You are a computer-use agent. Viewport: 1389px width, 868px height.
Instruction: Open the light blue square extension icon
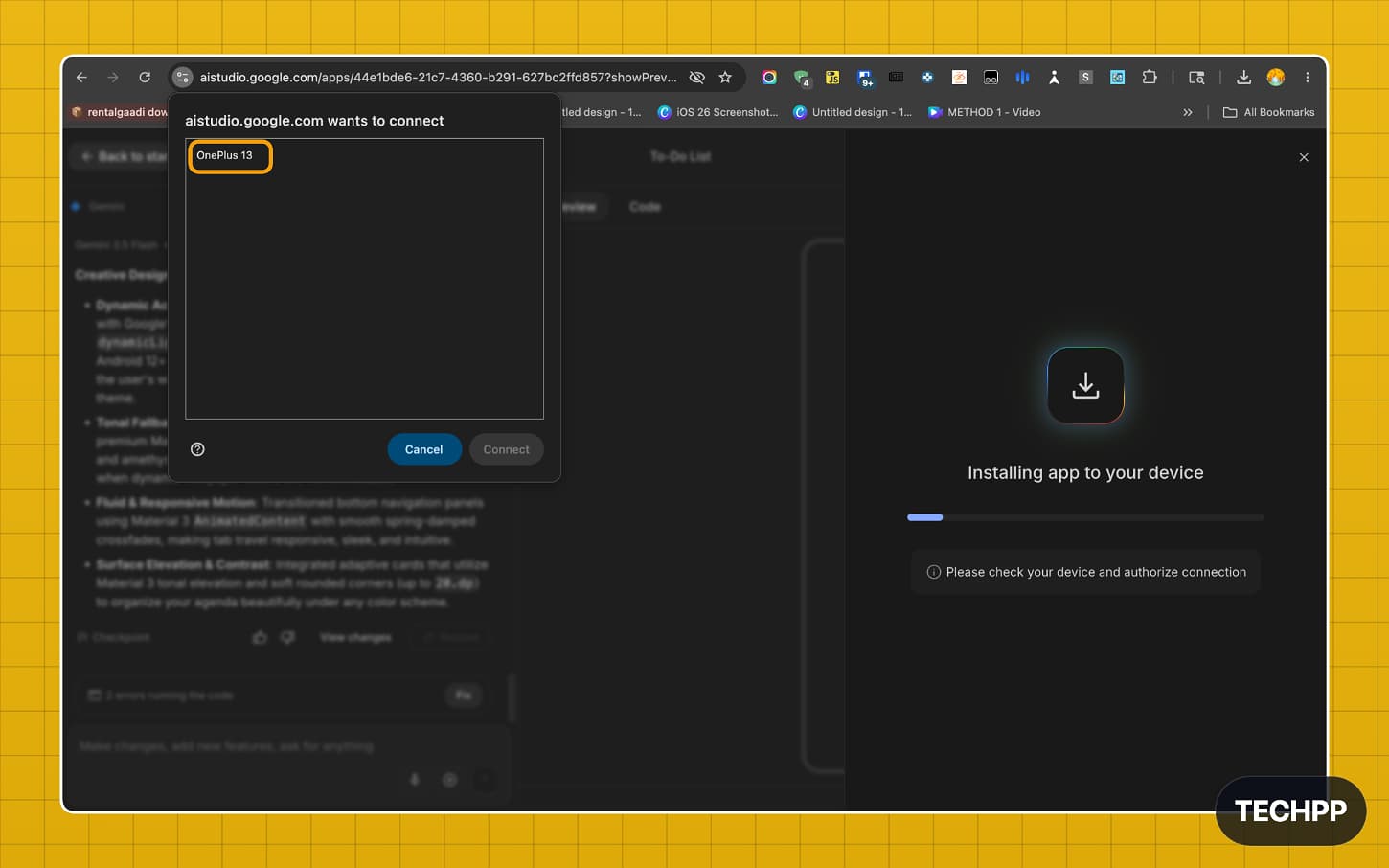pos(1117,78)
